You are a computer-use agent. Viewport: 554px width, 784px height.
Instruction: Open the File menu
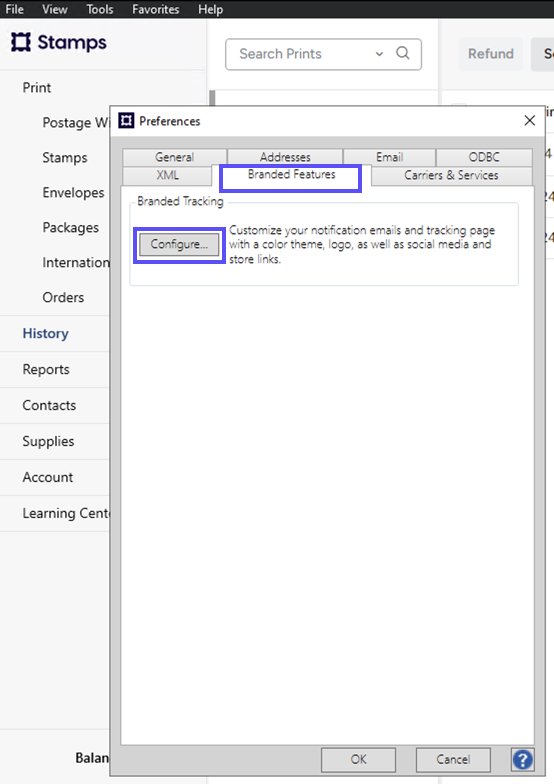(14, 9)
